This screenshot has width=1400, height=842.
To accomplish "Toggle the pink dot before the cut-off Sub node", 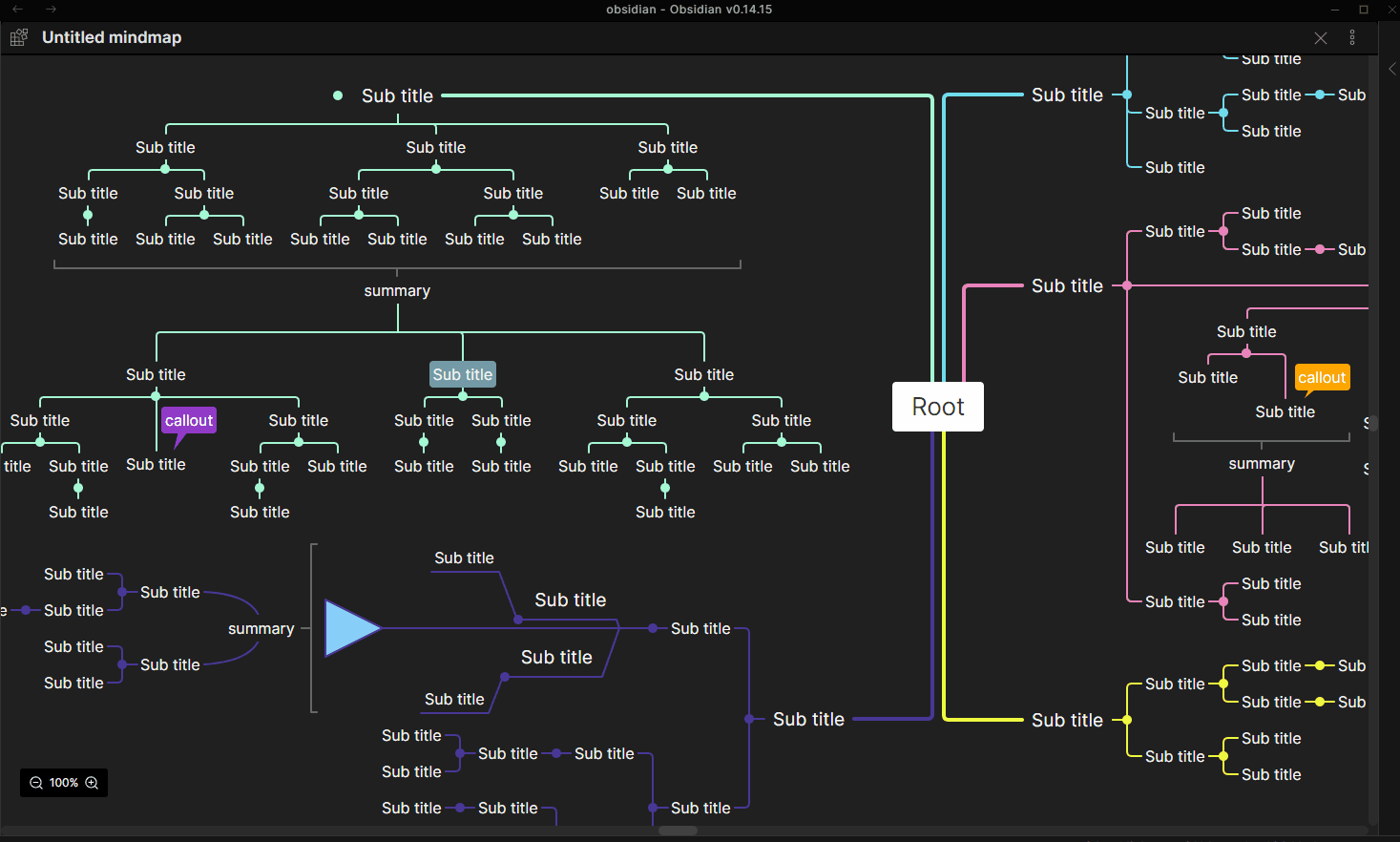I will pos(1321,249).
